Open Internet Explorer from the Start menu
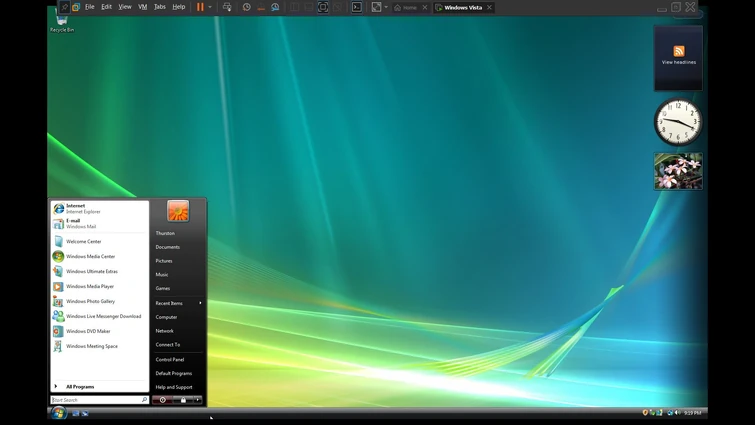Viewport: 755px width, 425px height. [84, 208]
